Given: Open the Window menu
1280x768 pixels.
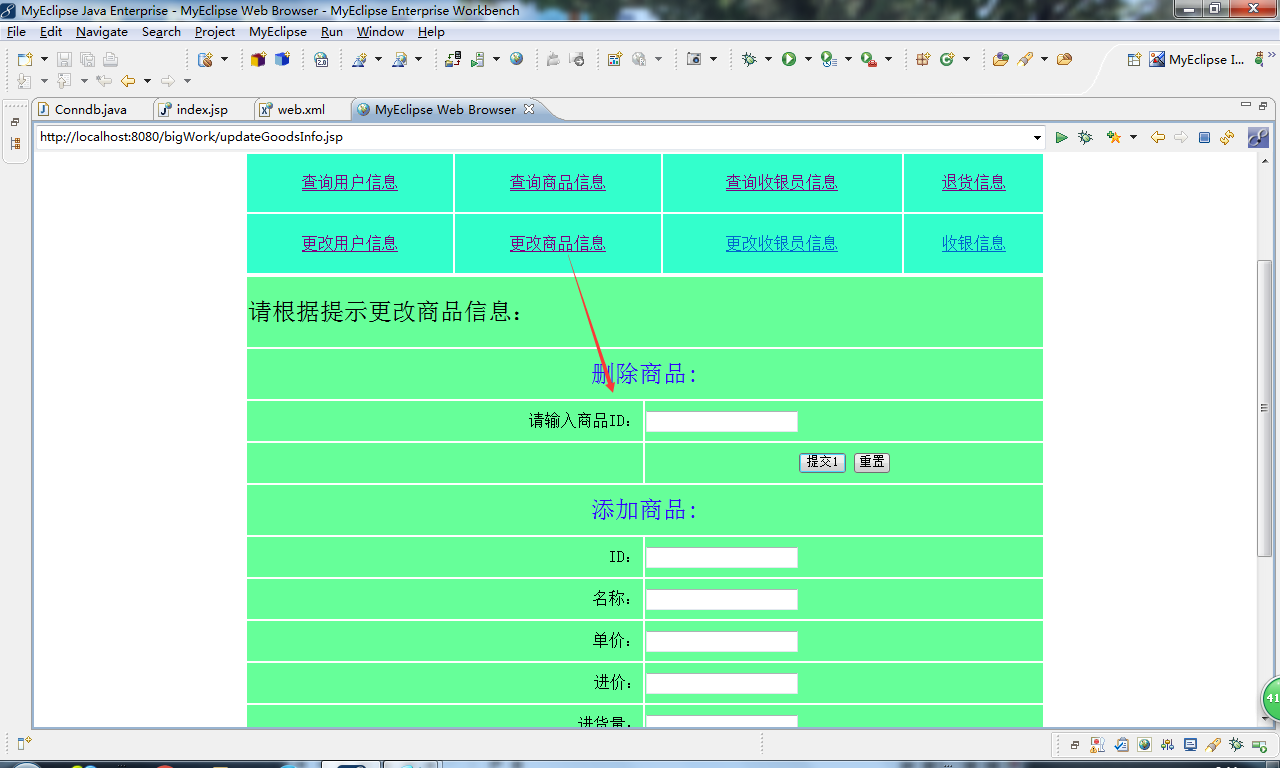Looking at the screenshot, I should (x=380, y=32).
